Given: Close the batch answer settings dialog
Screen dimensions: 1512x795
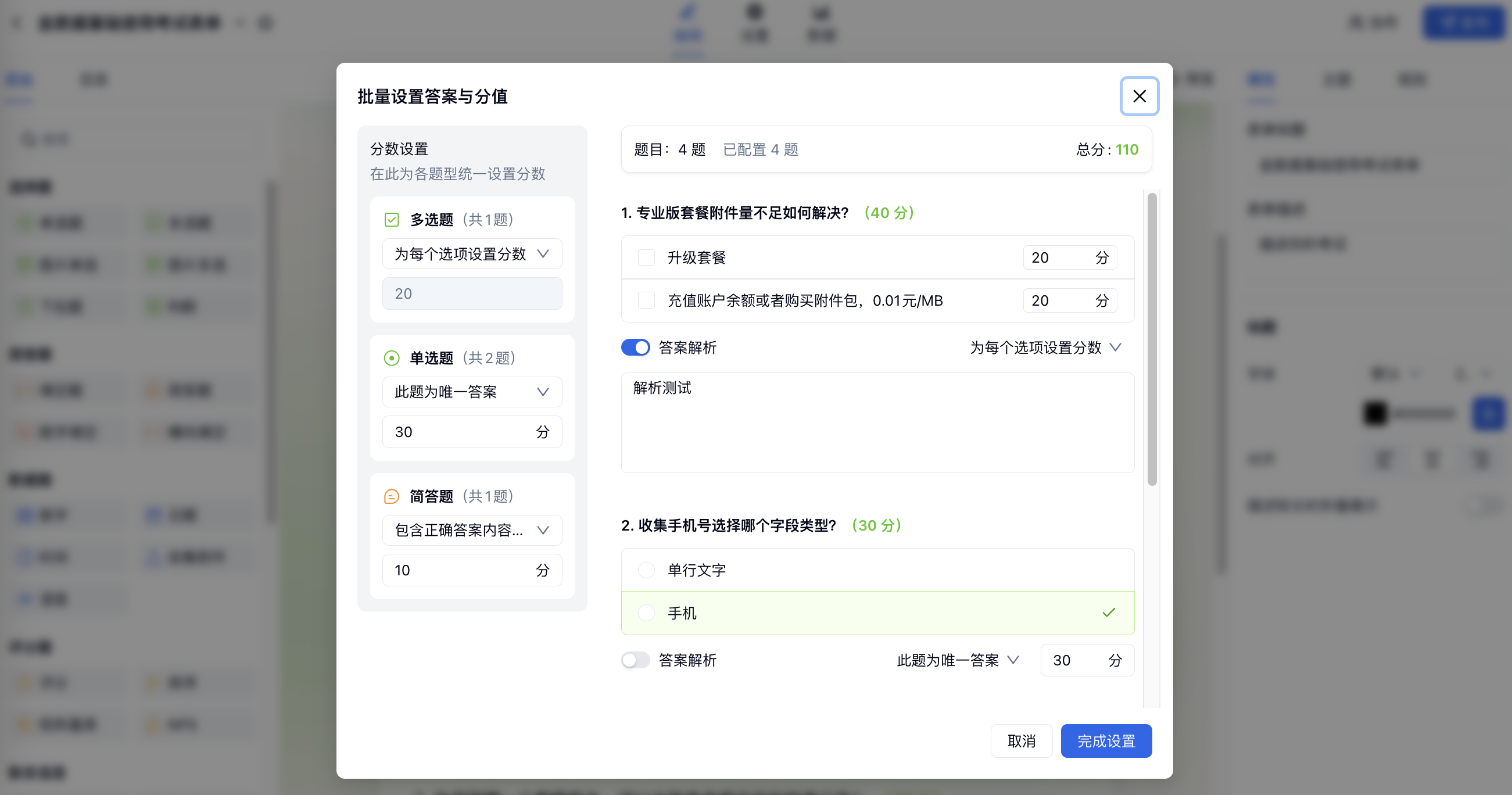Looking at the screenshot, I should point(1139,96).
